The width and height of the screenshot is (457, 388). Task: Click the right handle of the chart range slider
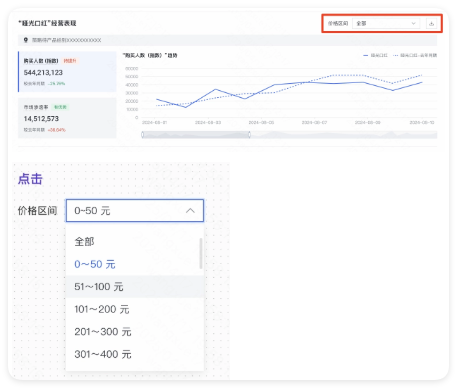[x=249, y=135]
